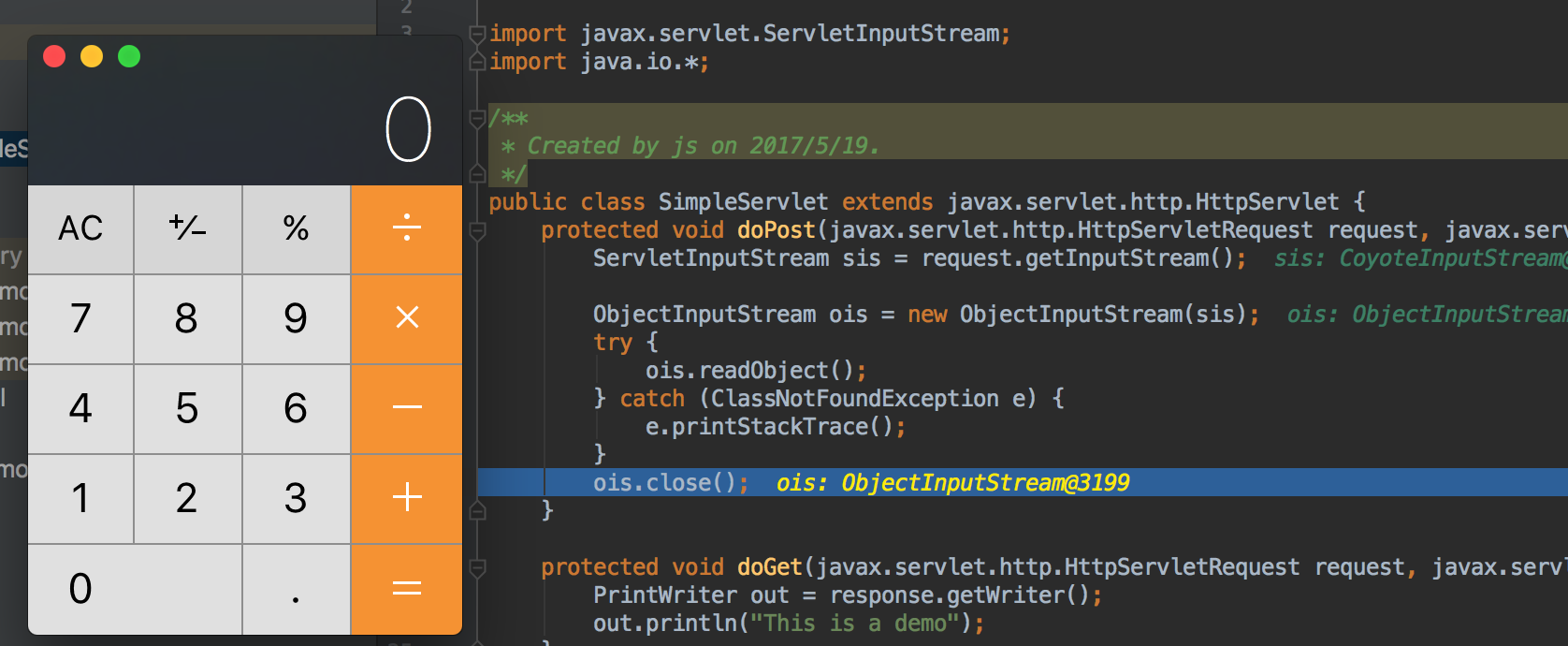Select the divide operator
This screenshot has height=646, width=1568.
click(x=407, y=229)
